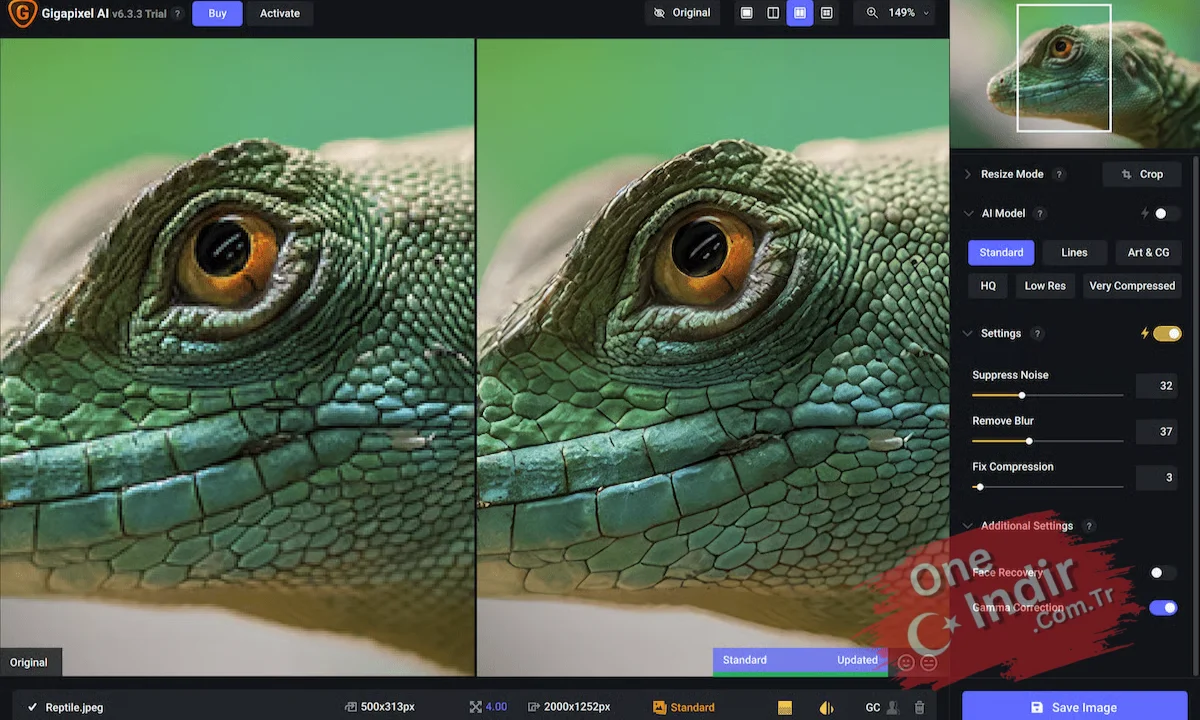Click the Remove Blur value field 37
1200x720 pixels.
click(x=1157, y=432)
